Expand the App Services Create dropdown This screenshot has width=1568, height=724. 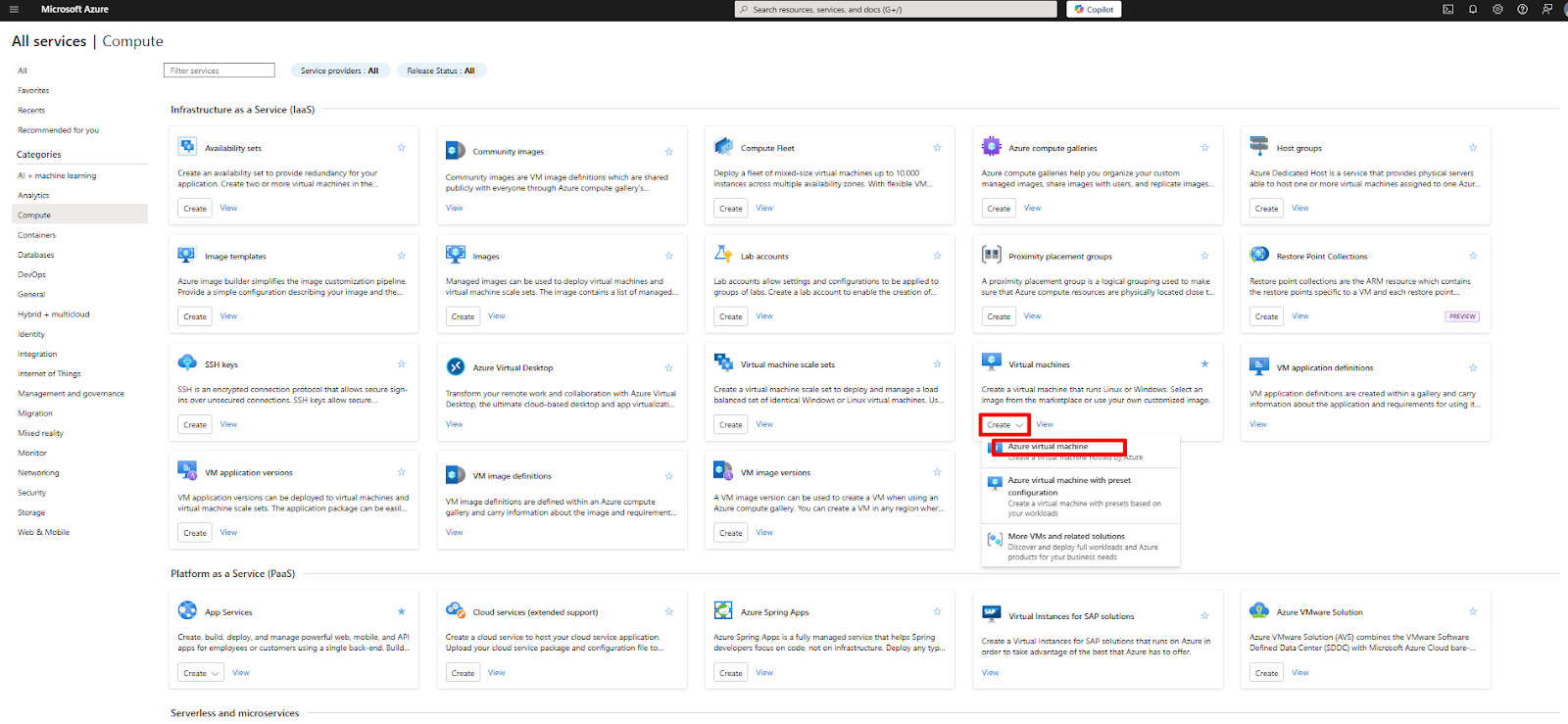pyautogui.click(x=201, y=673)
